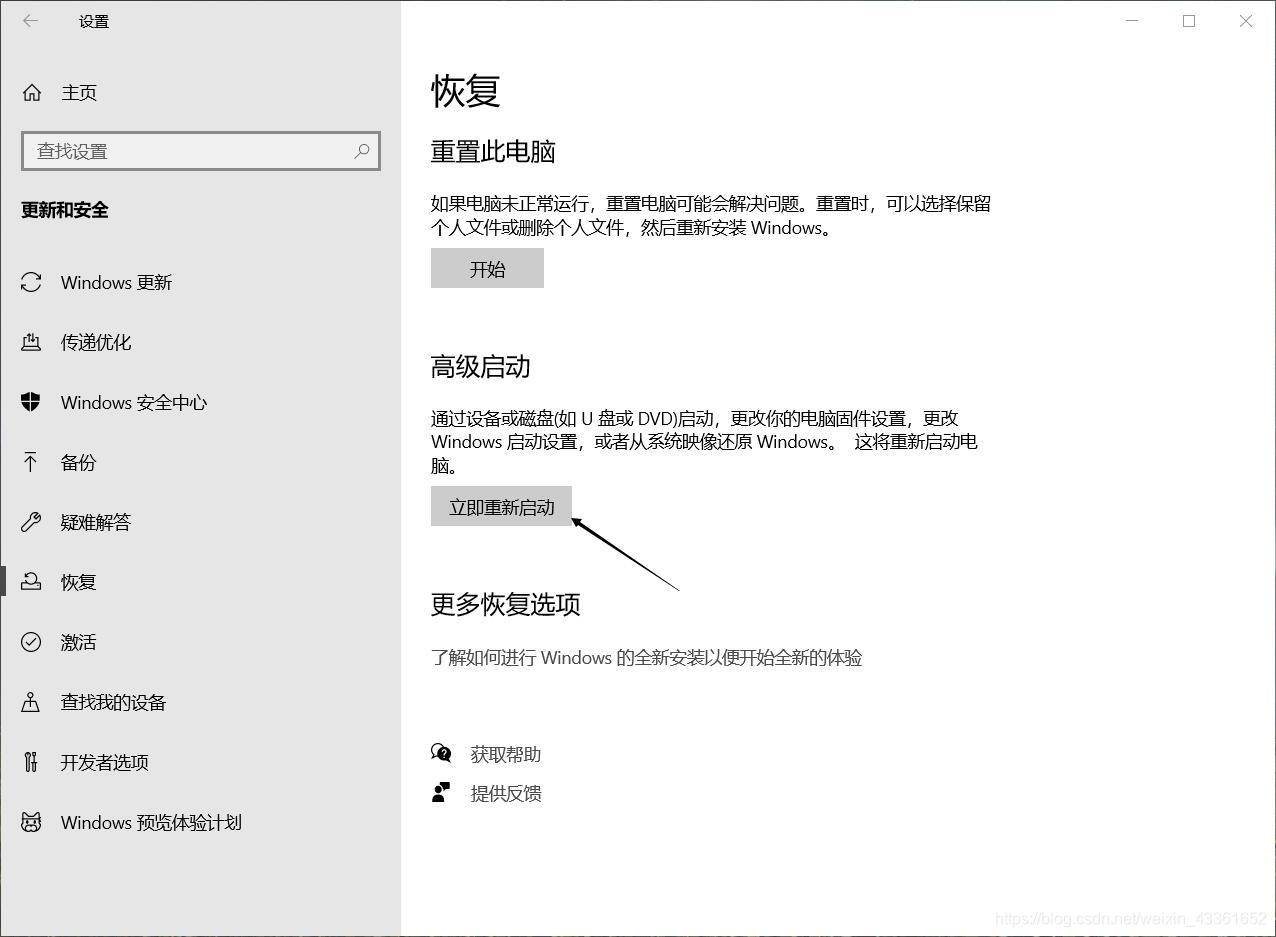Click the back arrow in Settings title bar
Viewport: 1276px width, 937px height.
tap(30, 20)
